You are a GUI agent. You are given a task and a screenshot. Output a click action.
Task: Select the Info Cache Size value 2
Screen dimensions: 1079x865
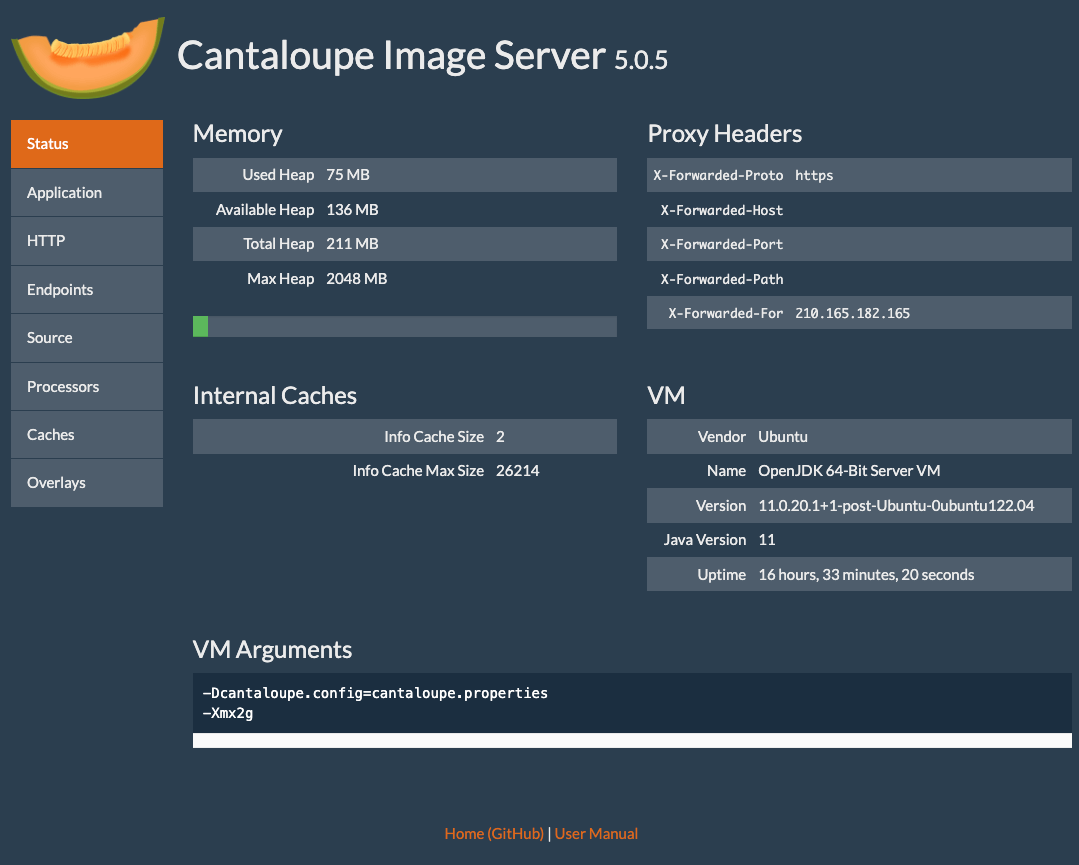pyautogui.click(x=500, y=437)
